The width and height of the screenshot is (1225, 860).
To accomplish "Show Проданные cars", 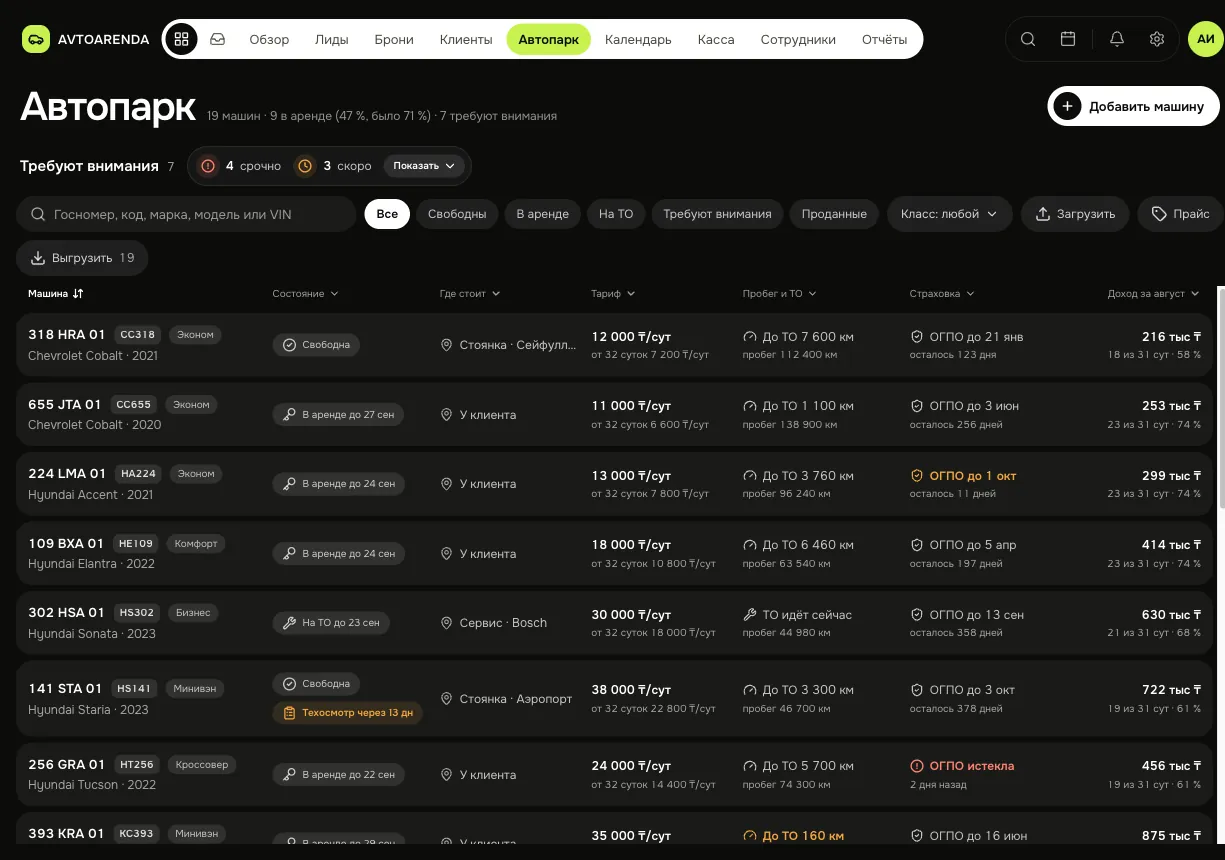I will 834,214.
